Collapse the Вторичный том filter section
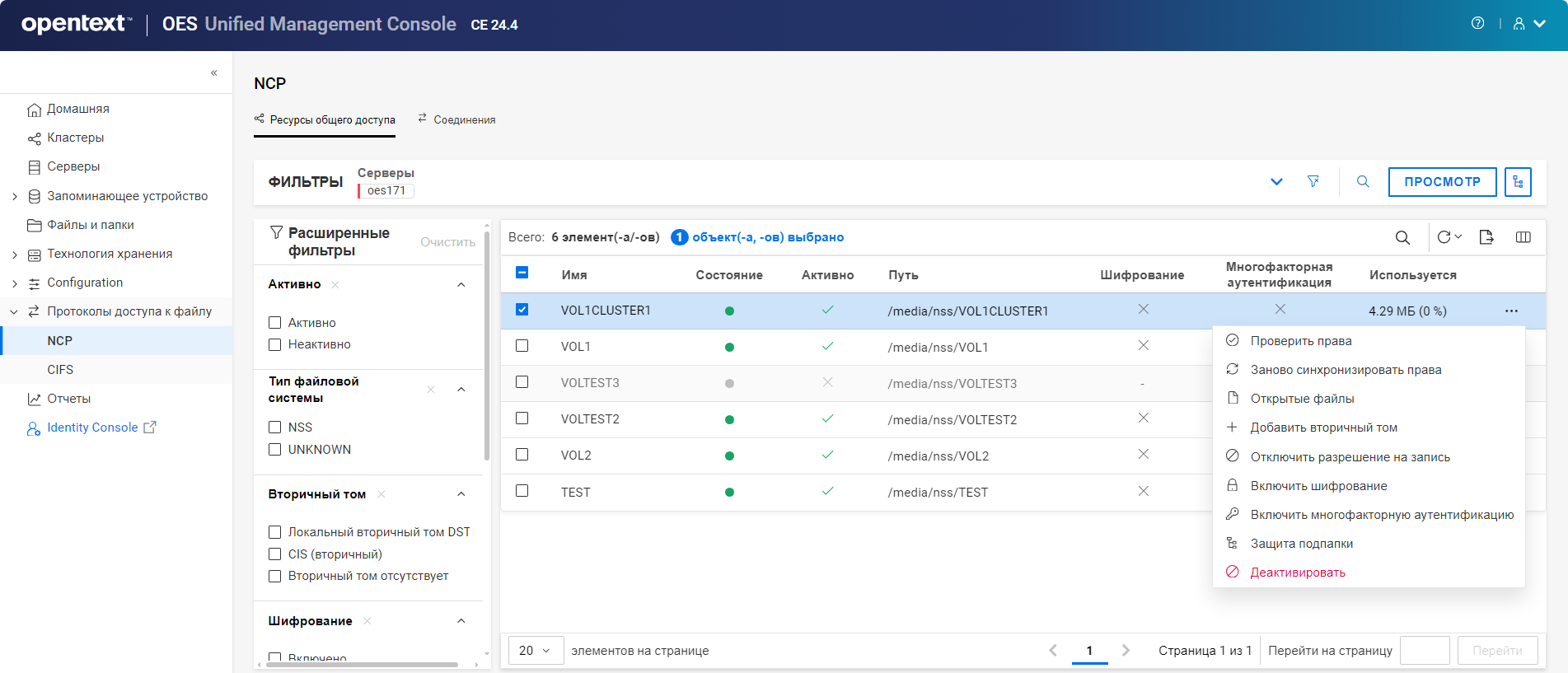The image size is (1568, 673). click(461, 494)
